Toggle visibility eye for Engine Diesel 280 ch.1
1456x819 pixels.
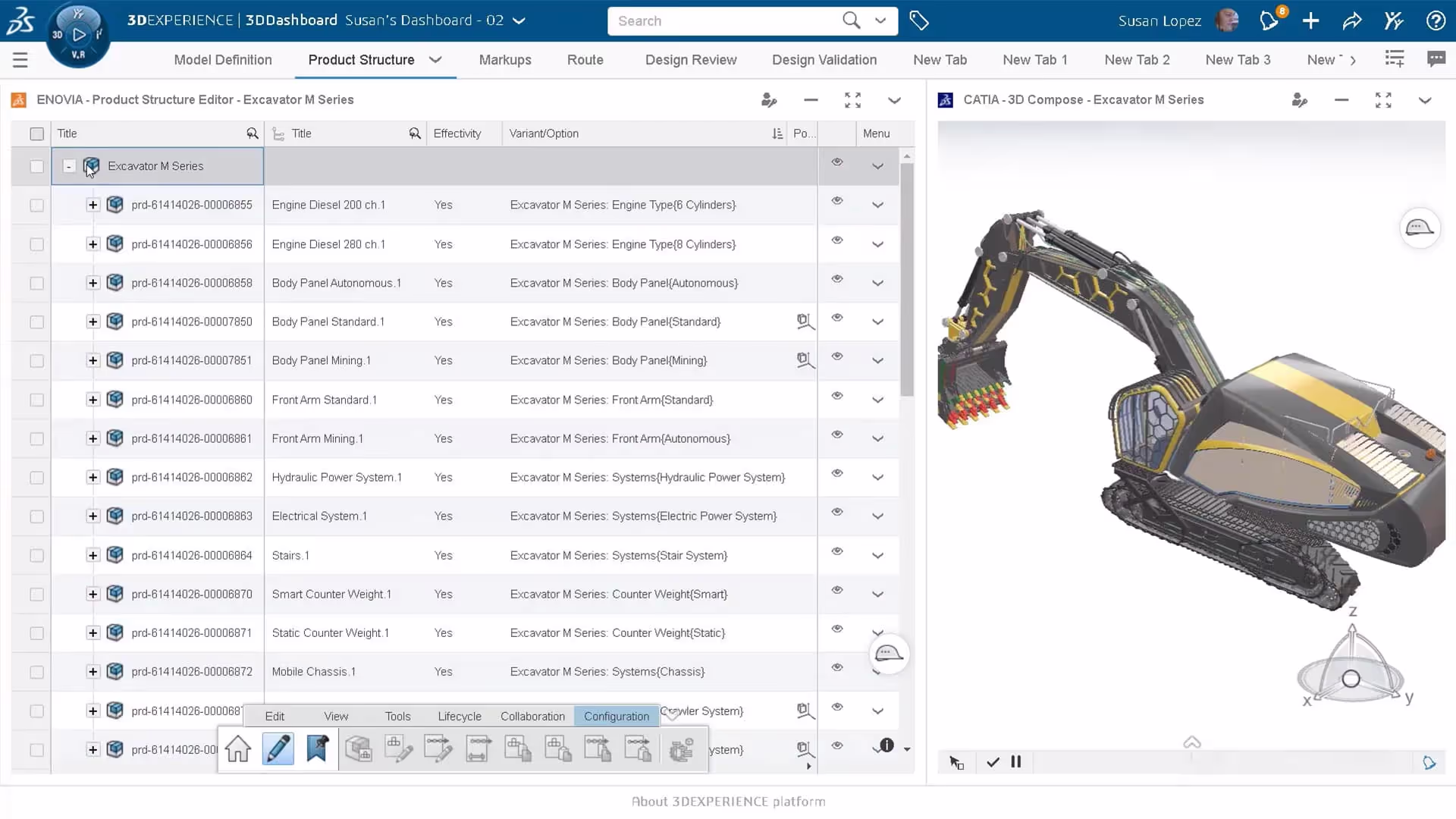837,240
